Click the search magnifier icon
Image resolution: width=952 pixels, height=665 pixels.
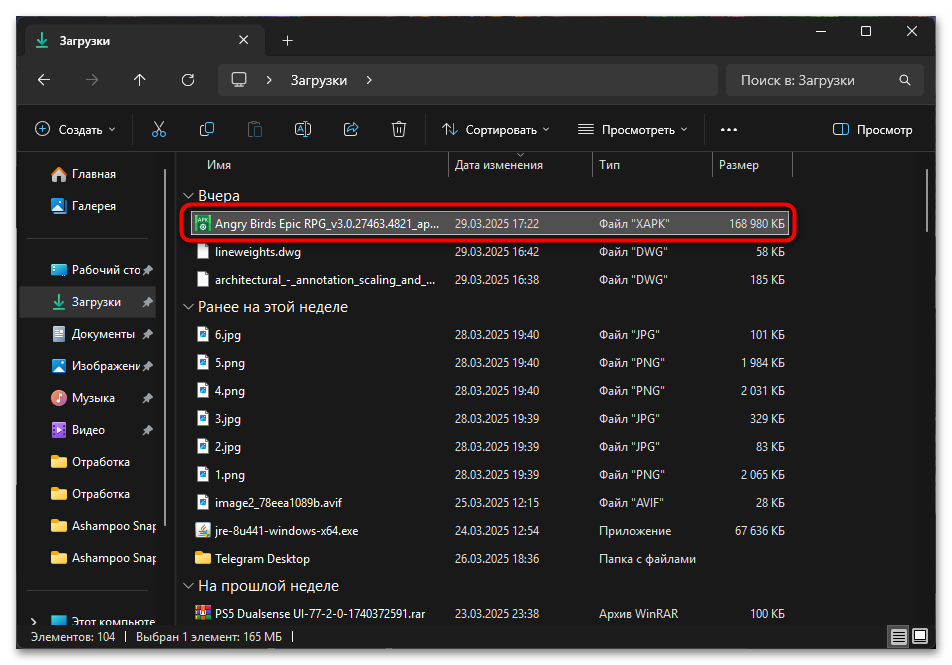pyautogui.click(x=905, y=80)
